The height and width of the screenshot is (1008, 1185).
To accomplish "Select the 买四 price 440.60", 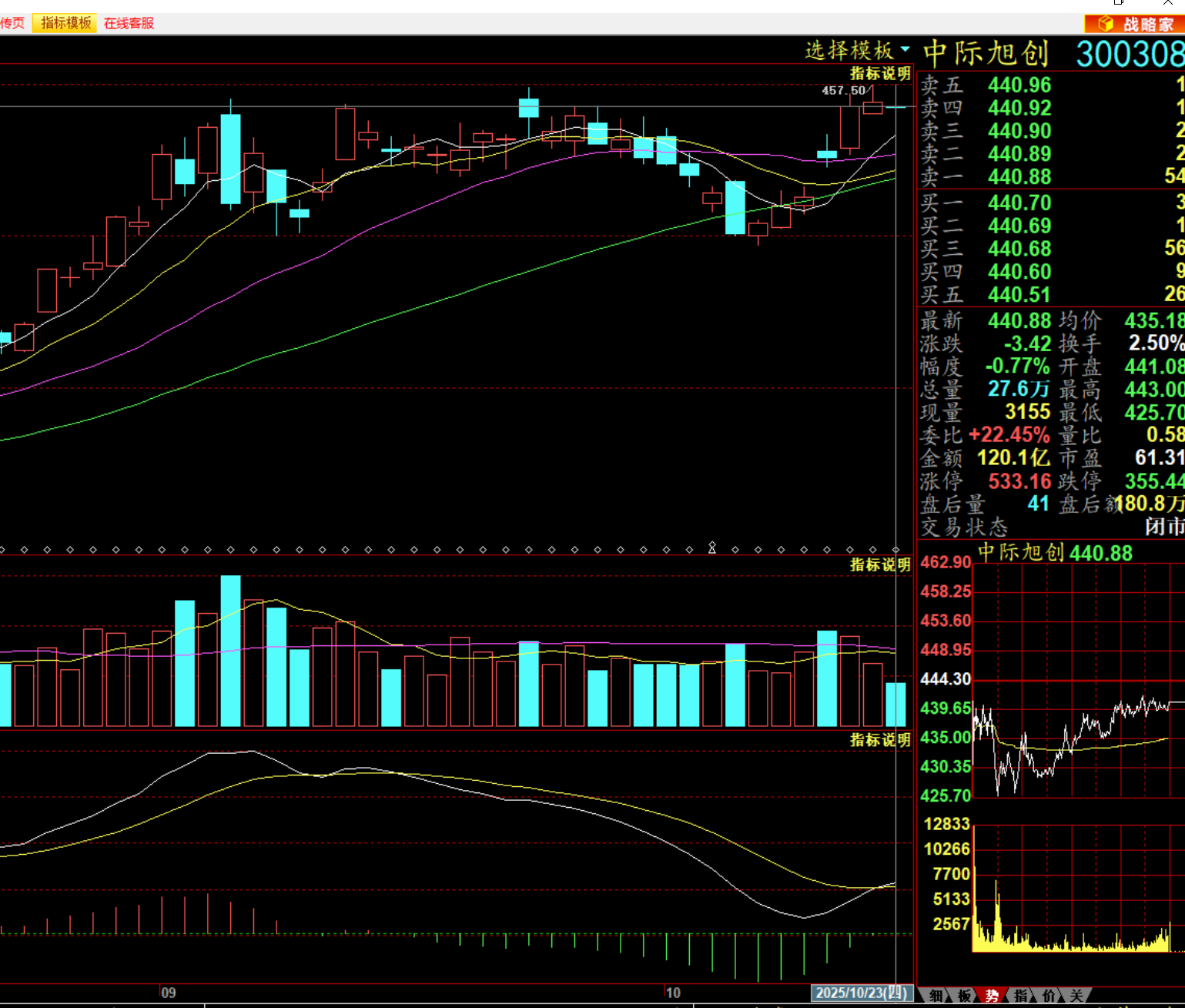I will pyautogui.click(x=1019, y=272).
